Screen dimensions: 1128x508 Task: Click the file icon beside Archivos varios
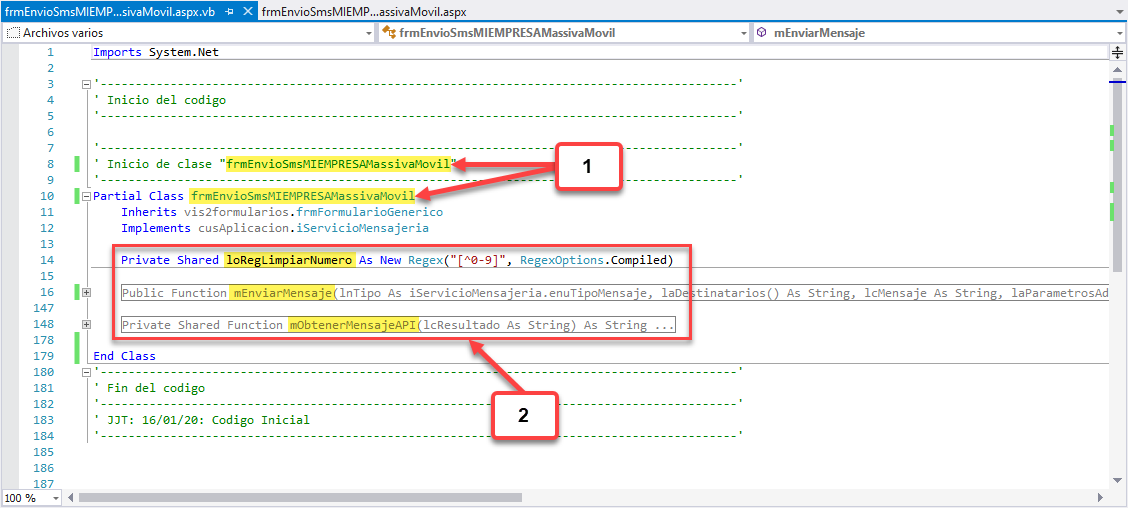coord(13,33)
